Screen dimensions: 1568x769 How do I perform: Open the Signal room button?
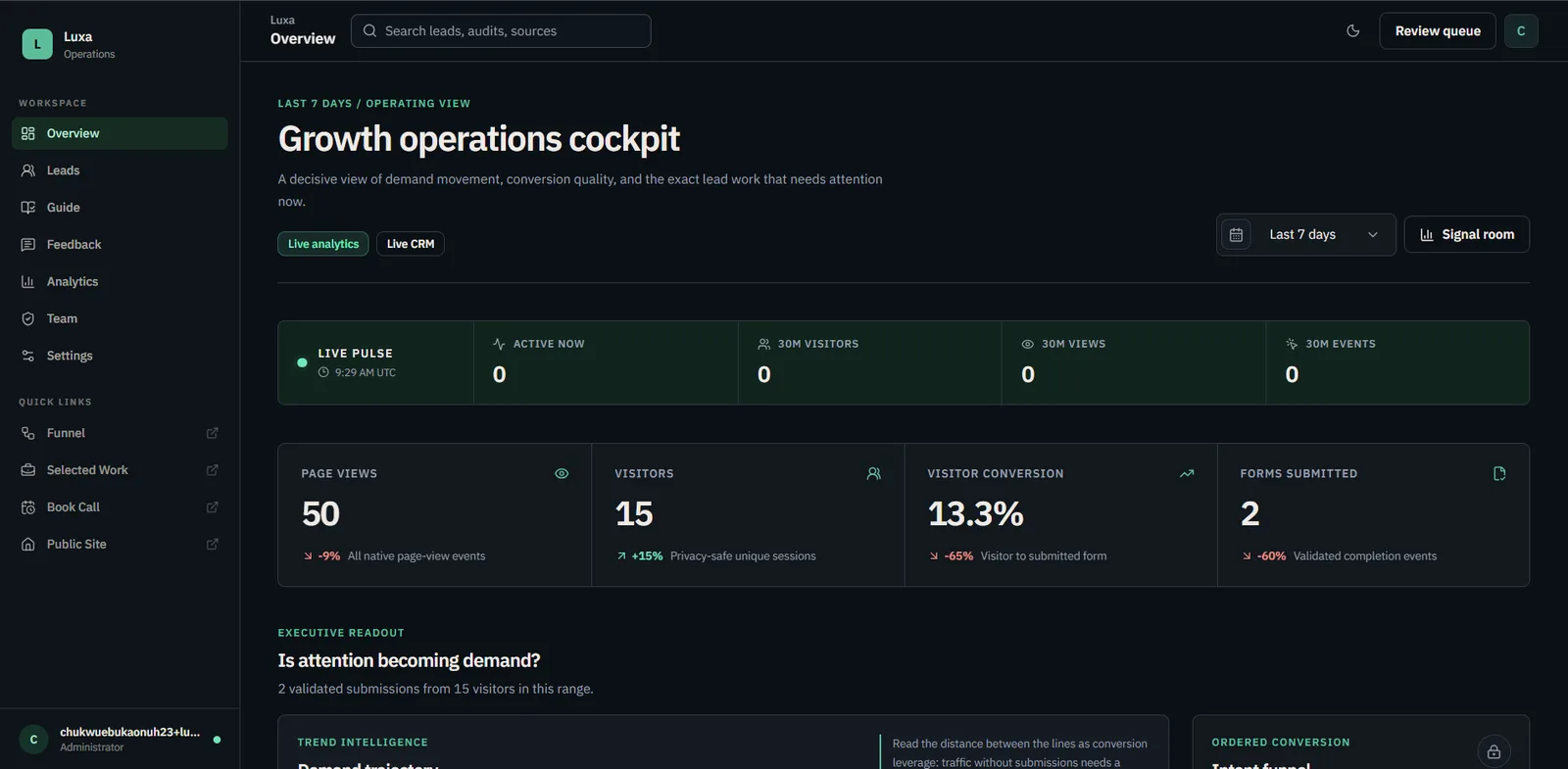click(1466, 235)
